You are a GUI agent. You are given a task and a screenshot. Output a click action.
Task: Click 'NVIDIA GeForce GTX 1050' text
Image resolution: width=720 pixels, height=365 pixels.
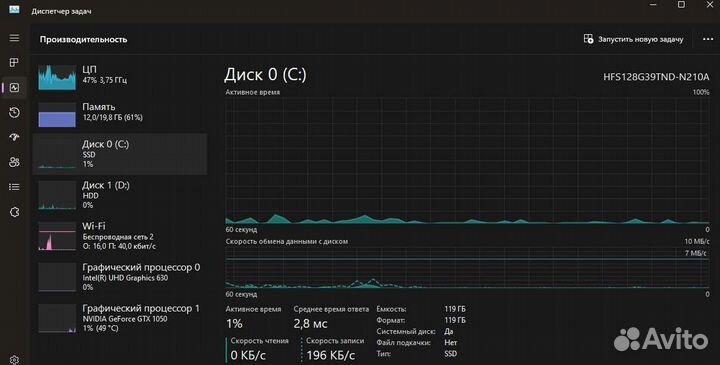[x=125, y=319]
